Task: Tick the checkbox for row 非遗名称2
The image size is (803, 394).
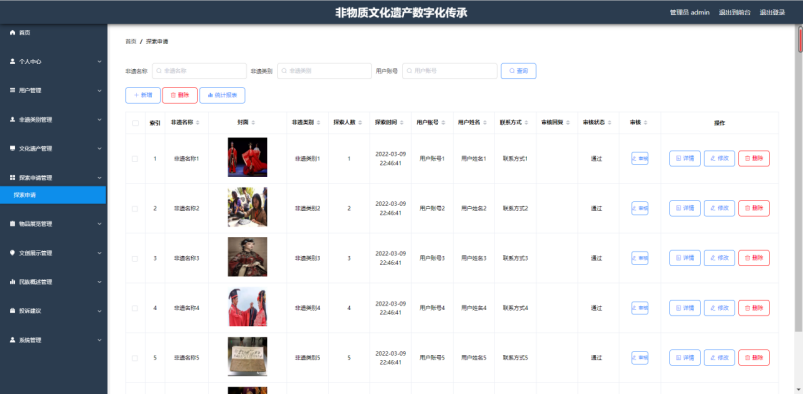Action: click(135, 209)
